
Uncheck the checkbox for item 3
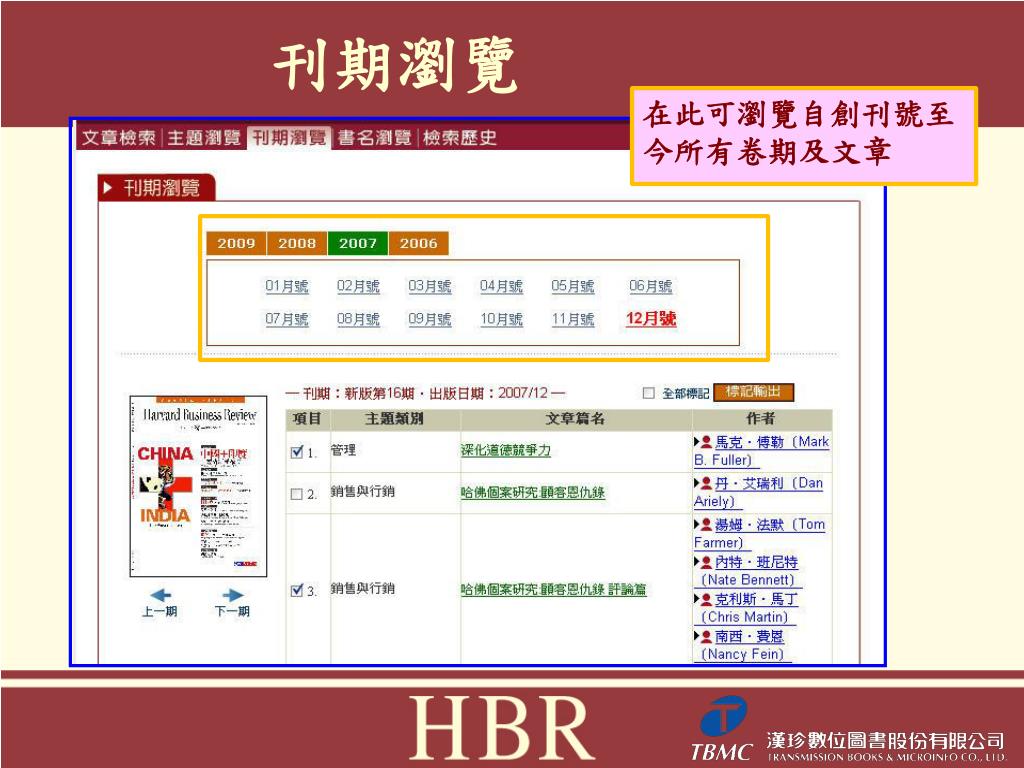click(297, 590)
